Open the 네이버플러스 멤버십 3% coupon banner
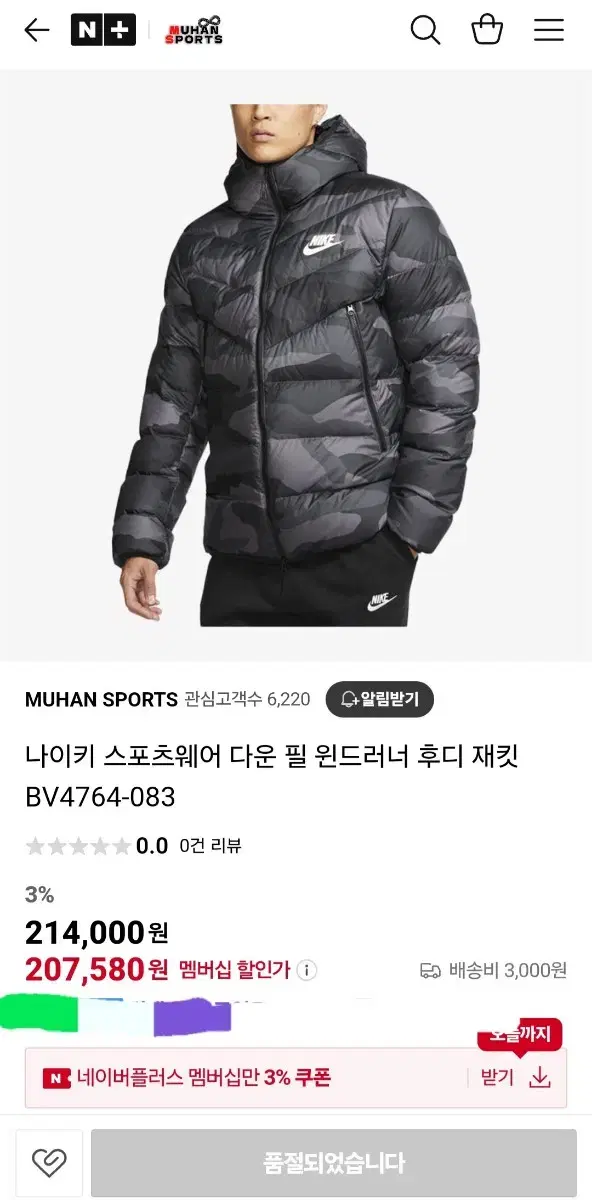The height and width of the screenshot is (1200, 592). pos(296,1078)
